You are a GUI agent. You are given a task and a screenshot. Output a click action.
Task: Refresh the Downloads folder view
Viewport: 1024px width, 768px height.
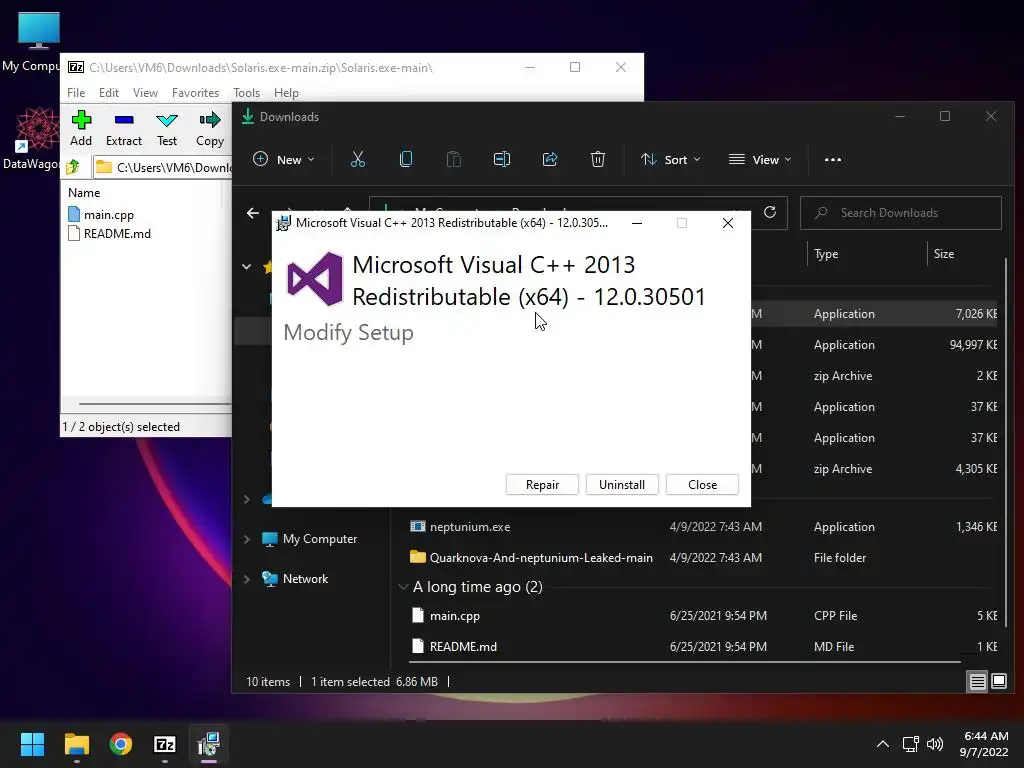click(770, 212)
